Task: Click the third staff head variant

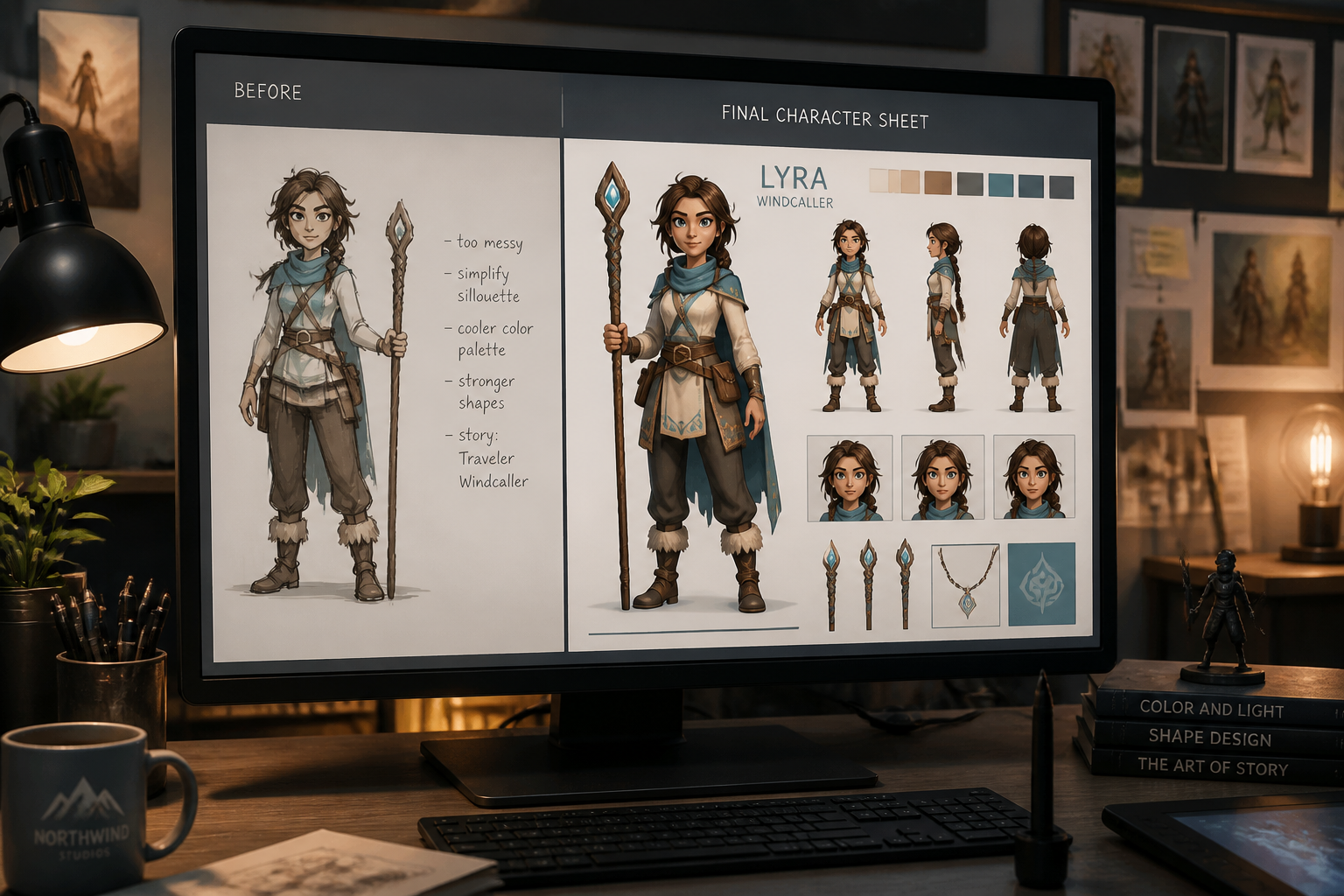Action: click(905, 584)
